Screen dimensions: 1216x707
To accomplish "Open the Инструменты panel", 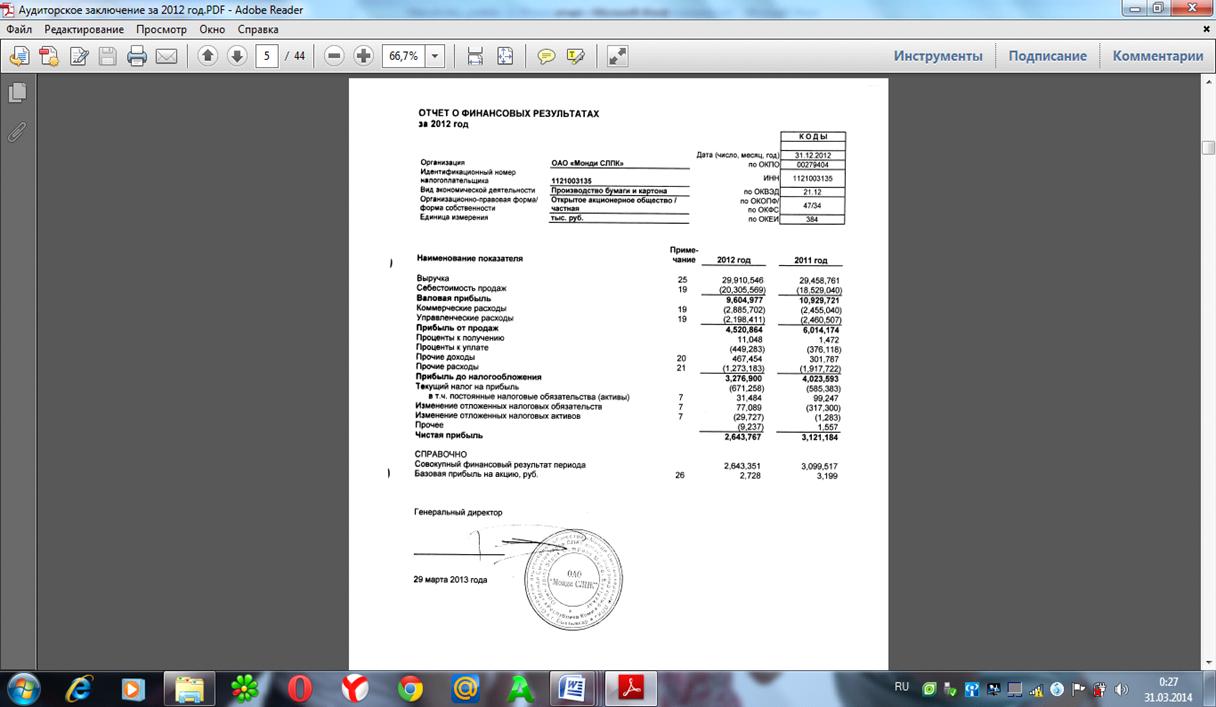I will click(x=938, y=56).
